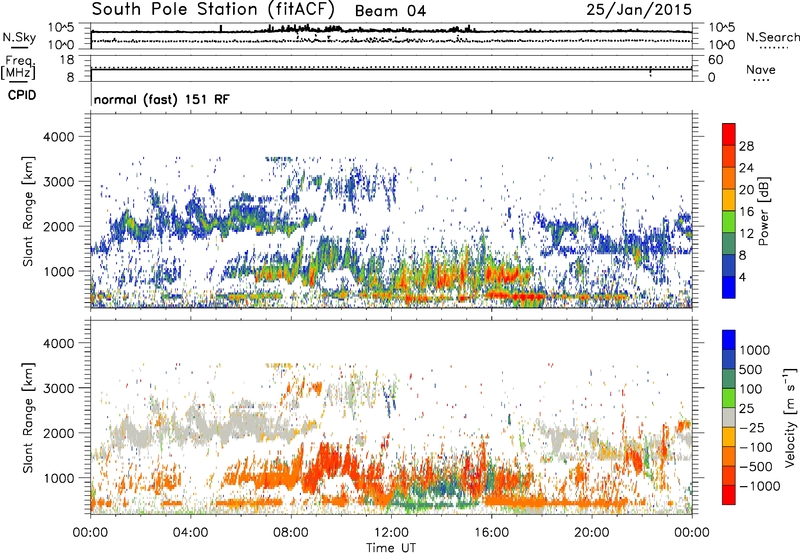Click the '60' Nave axis tick
The image size is (800, 554).
click(x=715, y=60)
